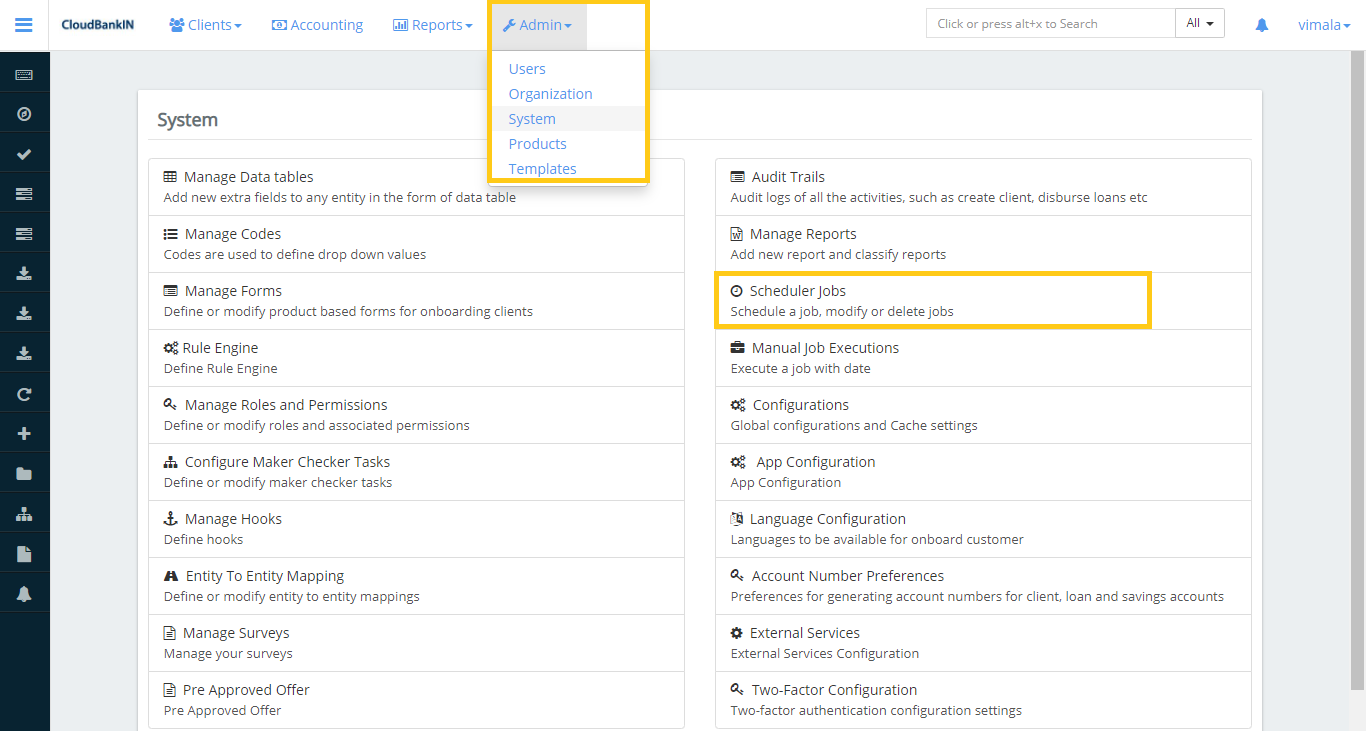Open the folder icon in left sidebar
1366x731 pixels.
click(x=24, y=472)
